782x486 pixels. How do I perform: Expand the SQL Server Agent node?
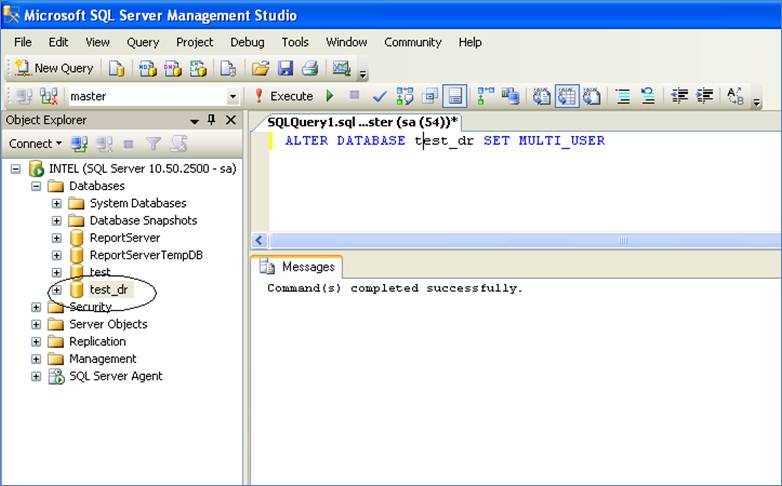[x=36, y=376]
